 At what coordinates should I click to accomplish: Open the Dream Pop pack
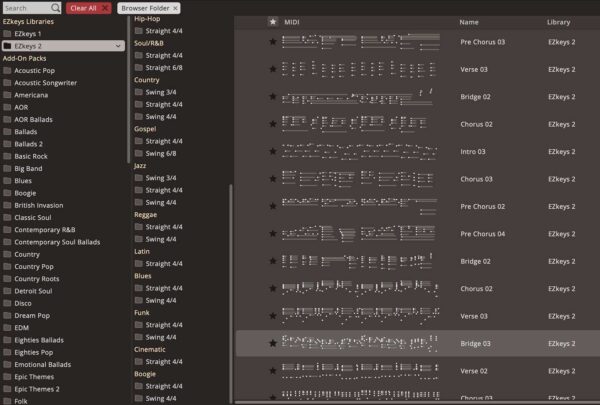coord(32,315)
